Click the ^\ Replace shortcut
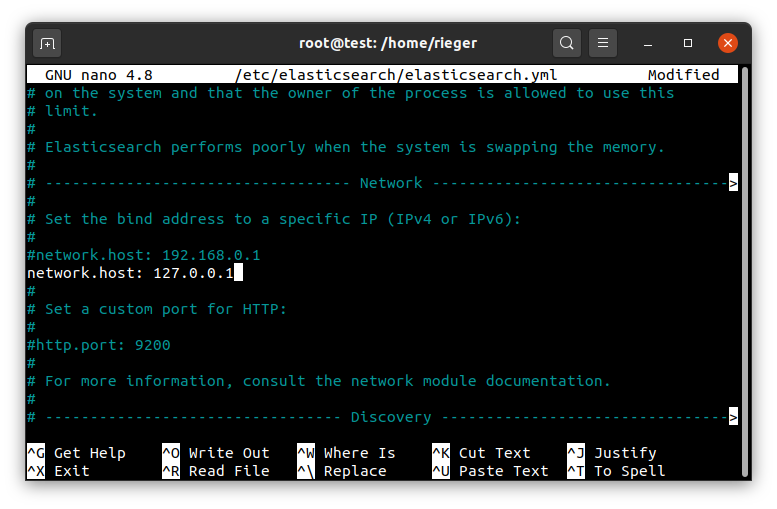This screenshot has width=777, height=509. (x=341, y=470)
